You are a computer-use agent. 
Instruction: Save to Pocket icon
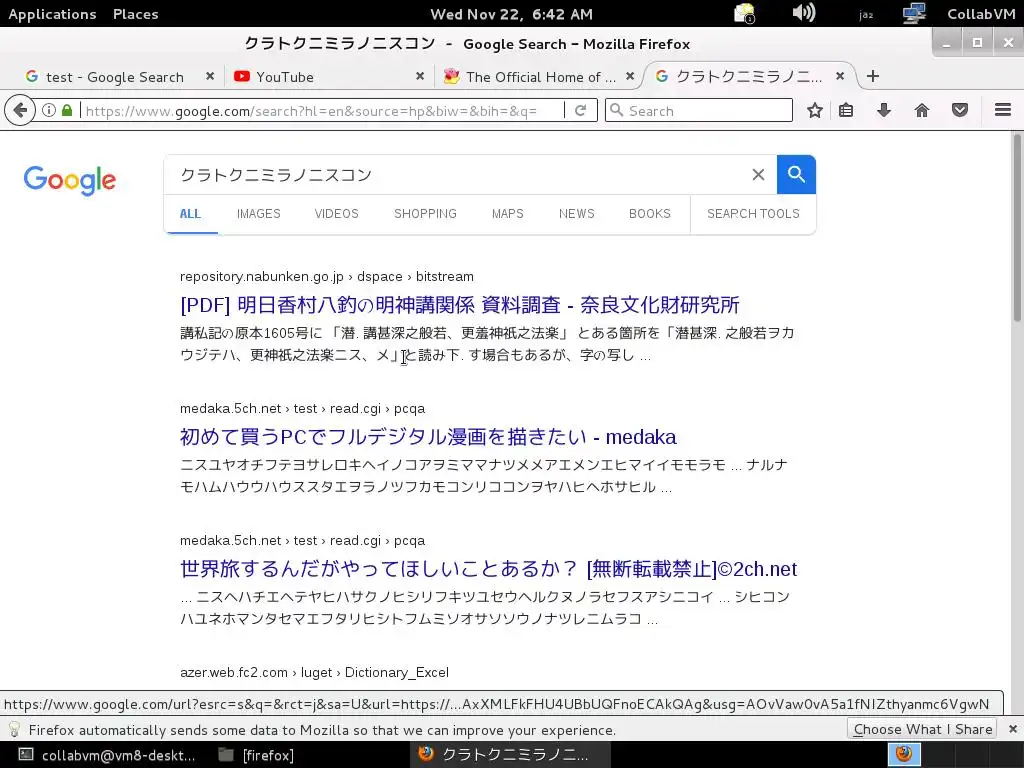pyautogui.click(x=959, y=110)
